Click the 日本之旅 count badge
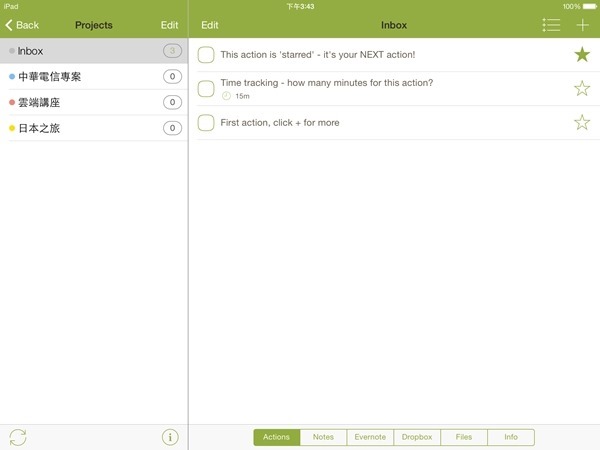Screen dimensions: 600x450 click(172, 128)
